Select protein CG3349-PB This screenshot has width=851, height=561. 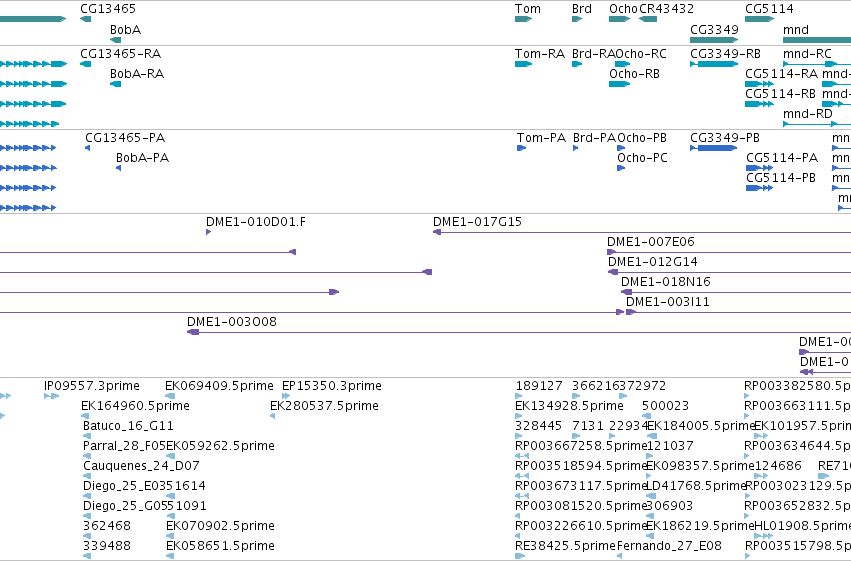[725, 138]
